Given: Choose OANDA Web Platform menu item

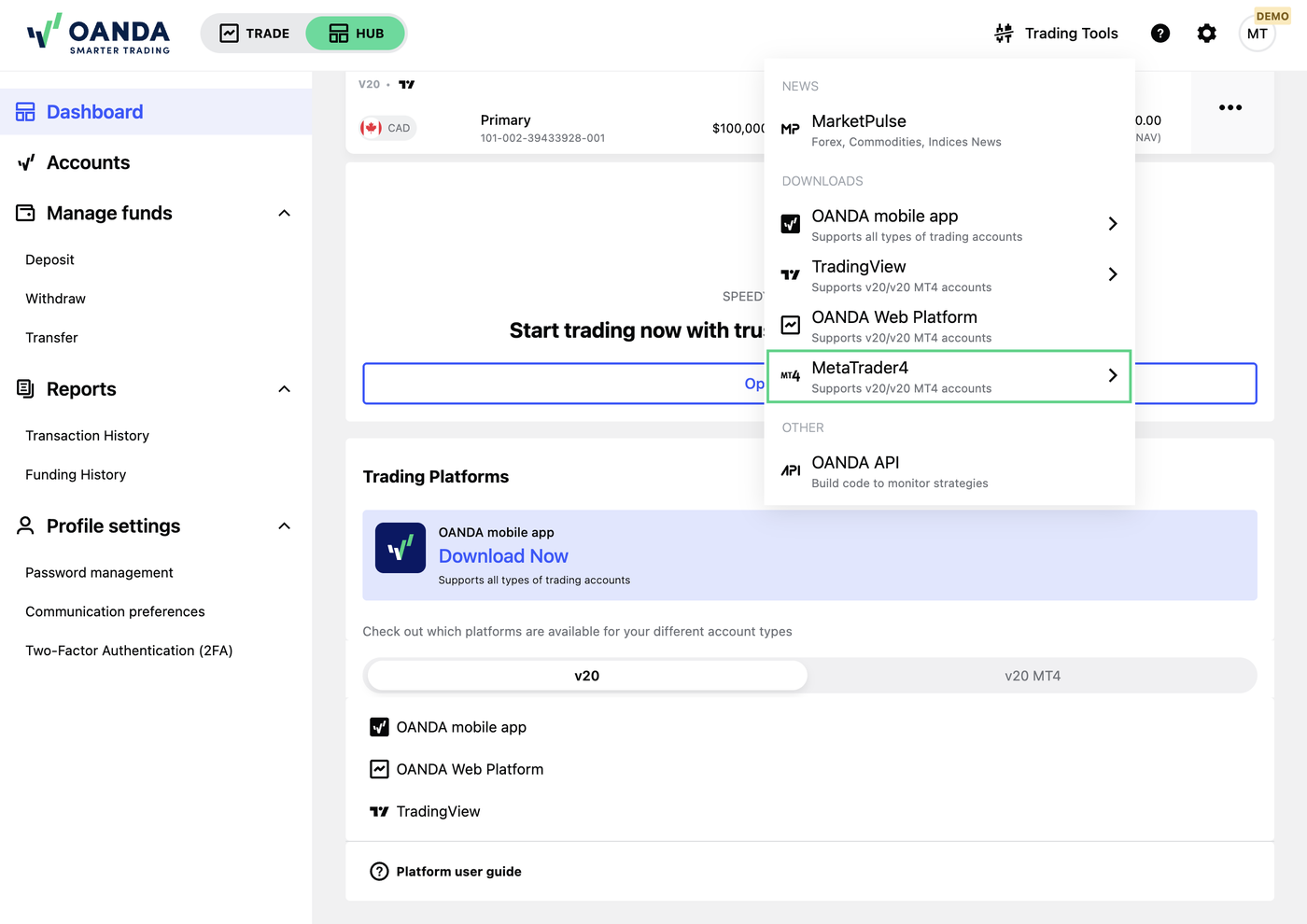Looking at the screenshot, I should click(x=949, y=326).
